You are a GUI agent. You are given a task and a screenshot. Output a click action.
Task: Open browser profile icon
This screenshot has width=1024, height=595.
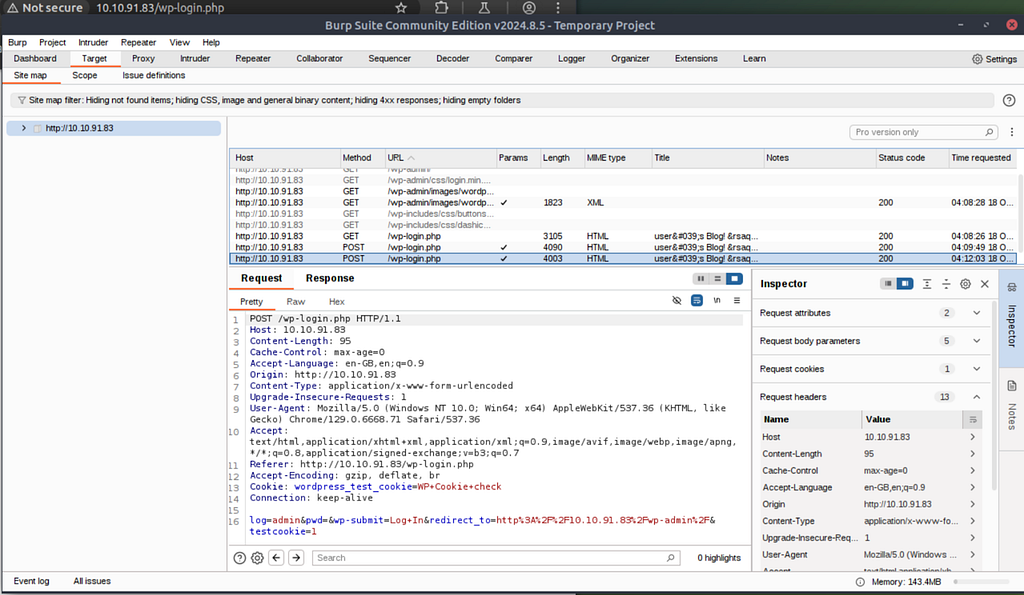pos(529,8)
